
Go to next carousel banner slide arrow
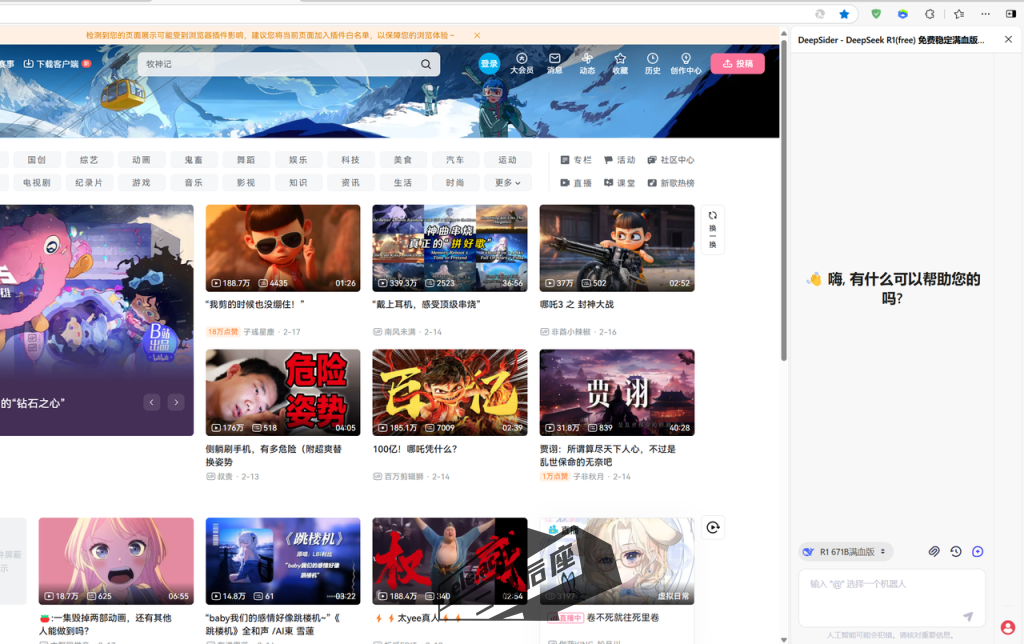point(176,402)
